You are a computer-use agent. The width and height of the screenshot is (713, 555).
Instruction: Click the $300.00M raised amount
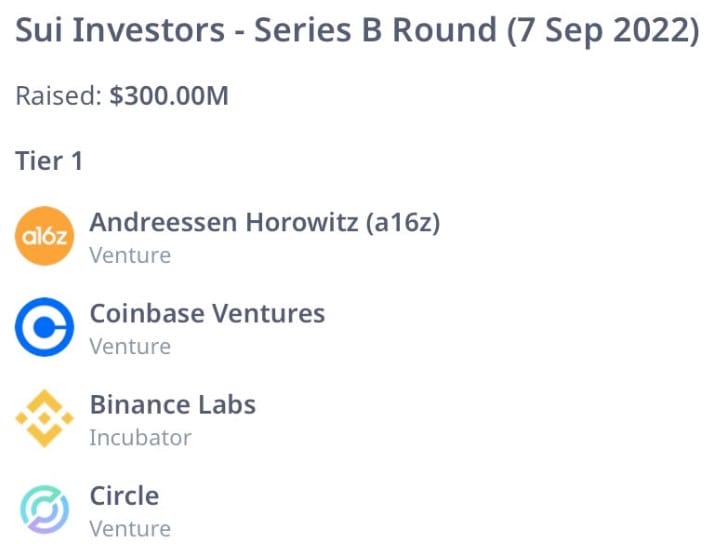(x=169, y=97)
